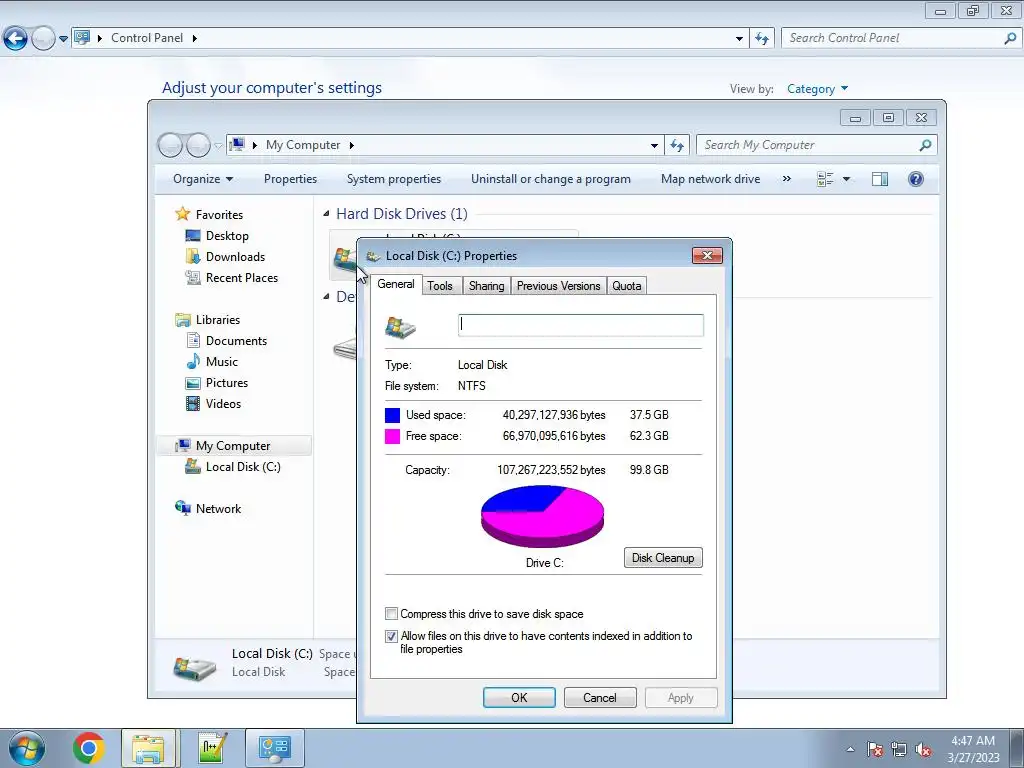Switch to Control Panel taskbar icon

pos(274,748)
